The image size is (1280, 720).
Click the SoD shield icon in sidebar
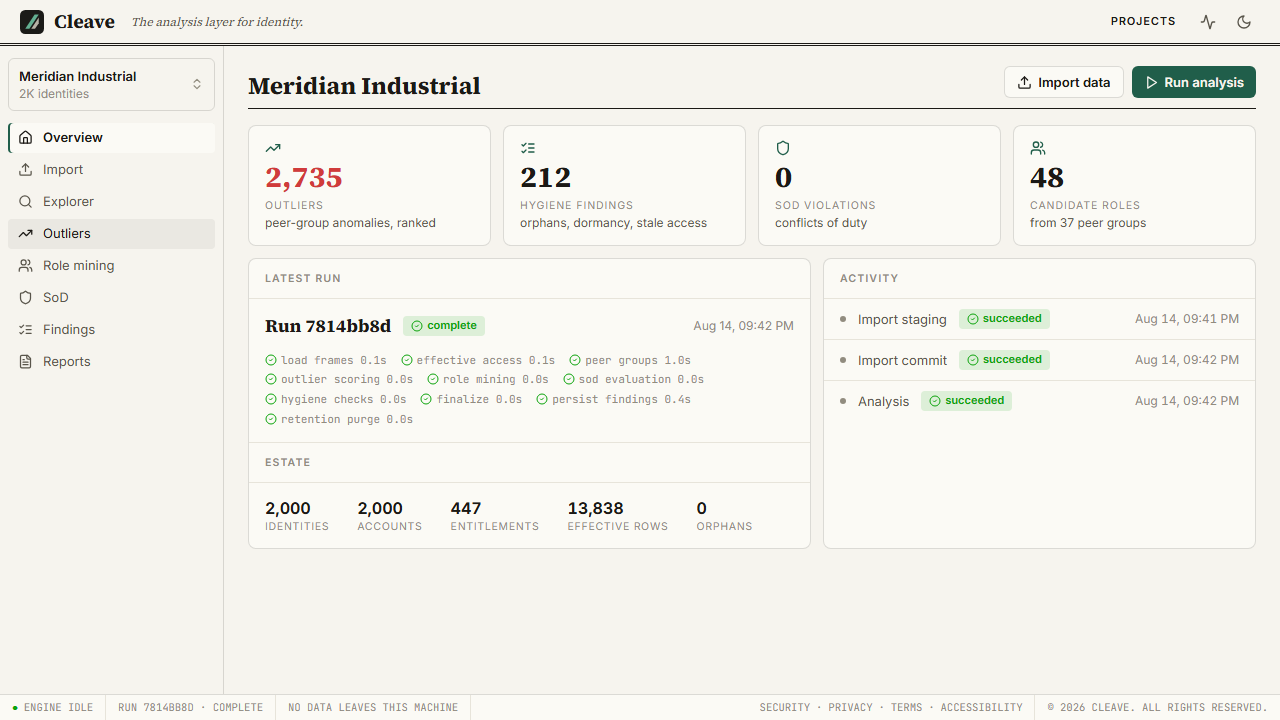[26, 298]
